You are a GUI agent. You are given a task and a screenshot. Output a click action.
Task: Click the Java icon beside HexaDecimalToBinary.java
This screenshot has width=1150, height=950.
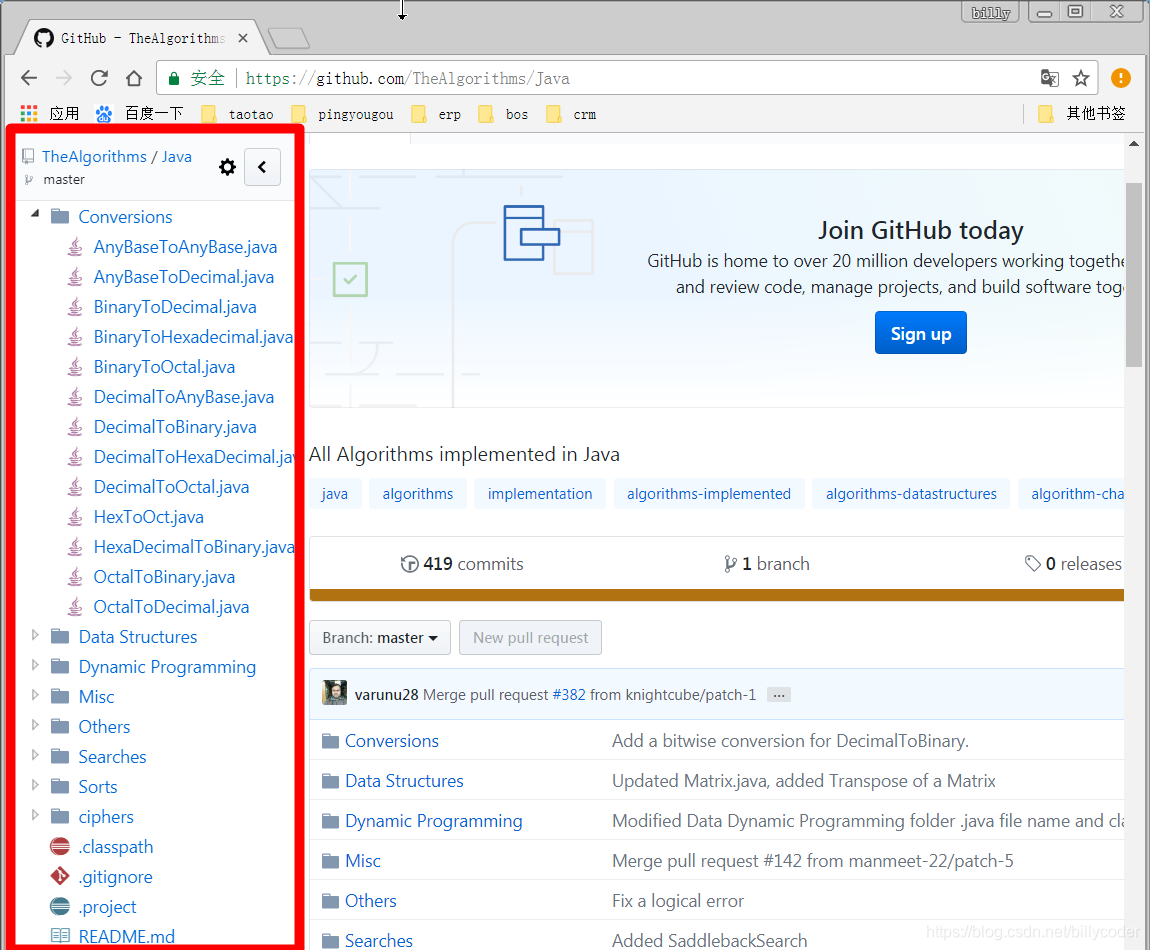[x=75, y=547]
